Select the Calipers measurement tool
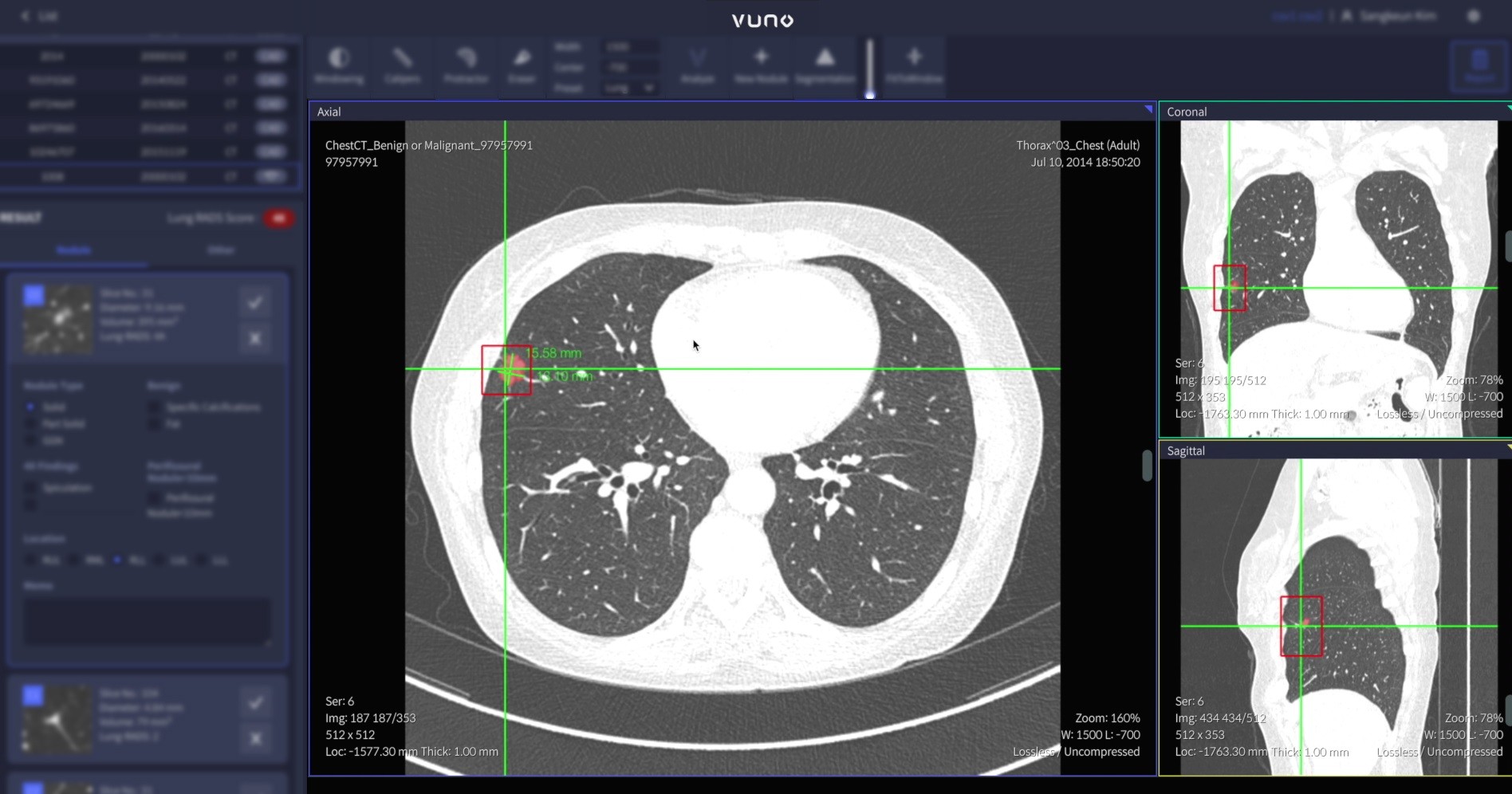The height and width of the screenshot is (794, 1512). [x=403, y=67]
